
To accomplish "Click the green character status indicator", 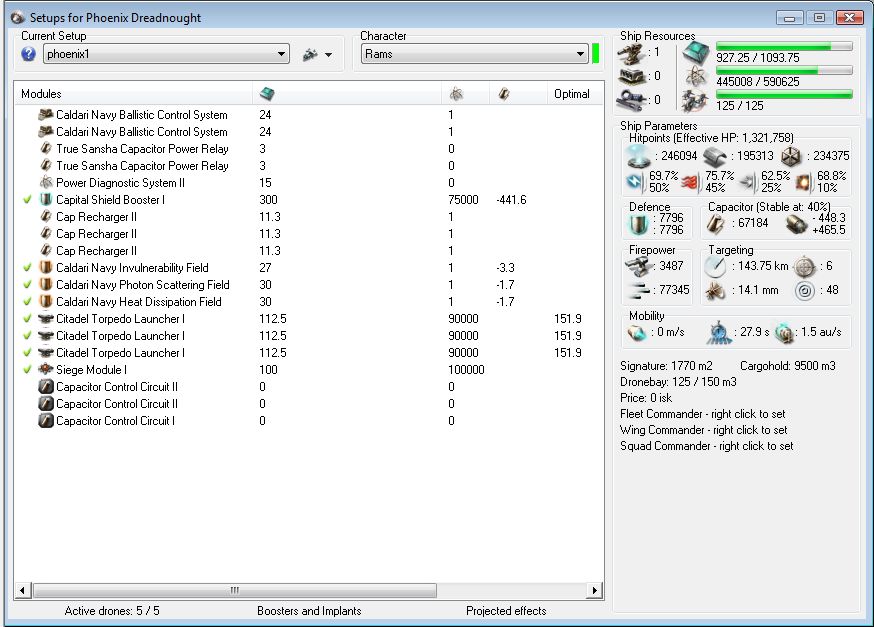I will [x=595, y=54].
